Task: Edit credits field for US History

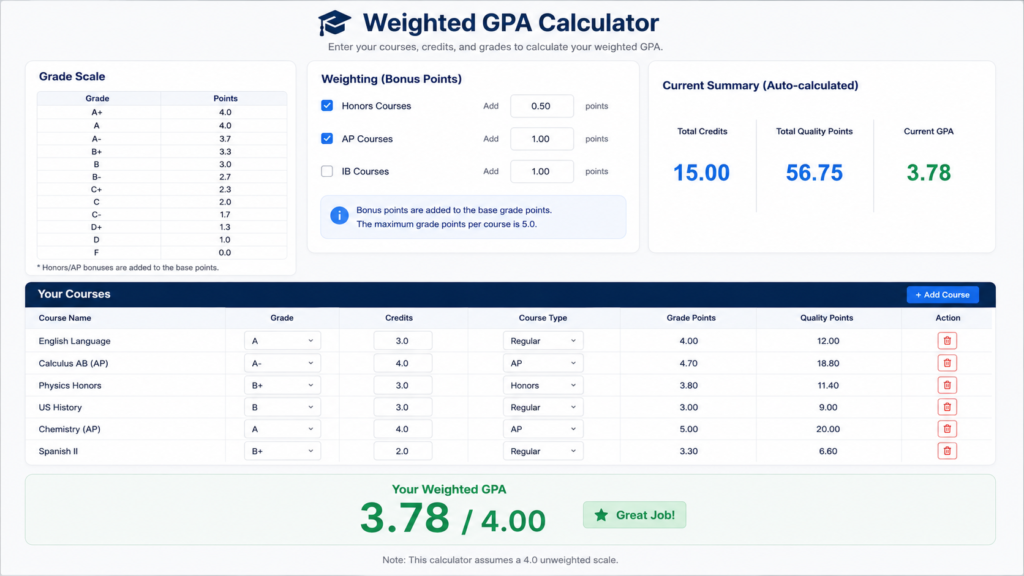Action: [x=402, y=407]
